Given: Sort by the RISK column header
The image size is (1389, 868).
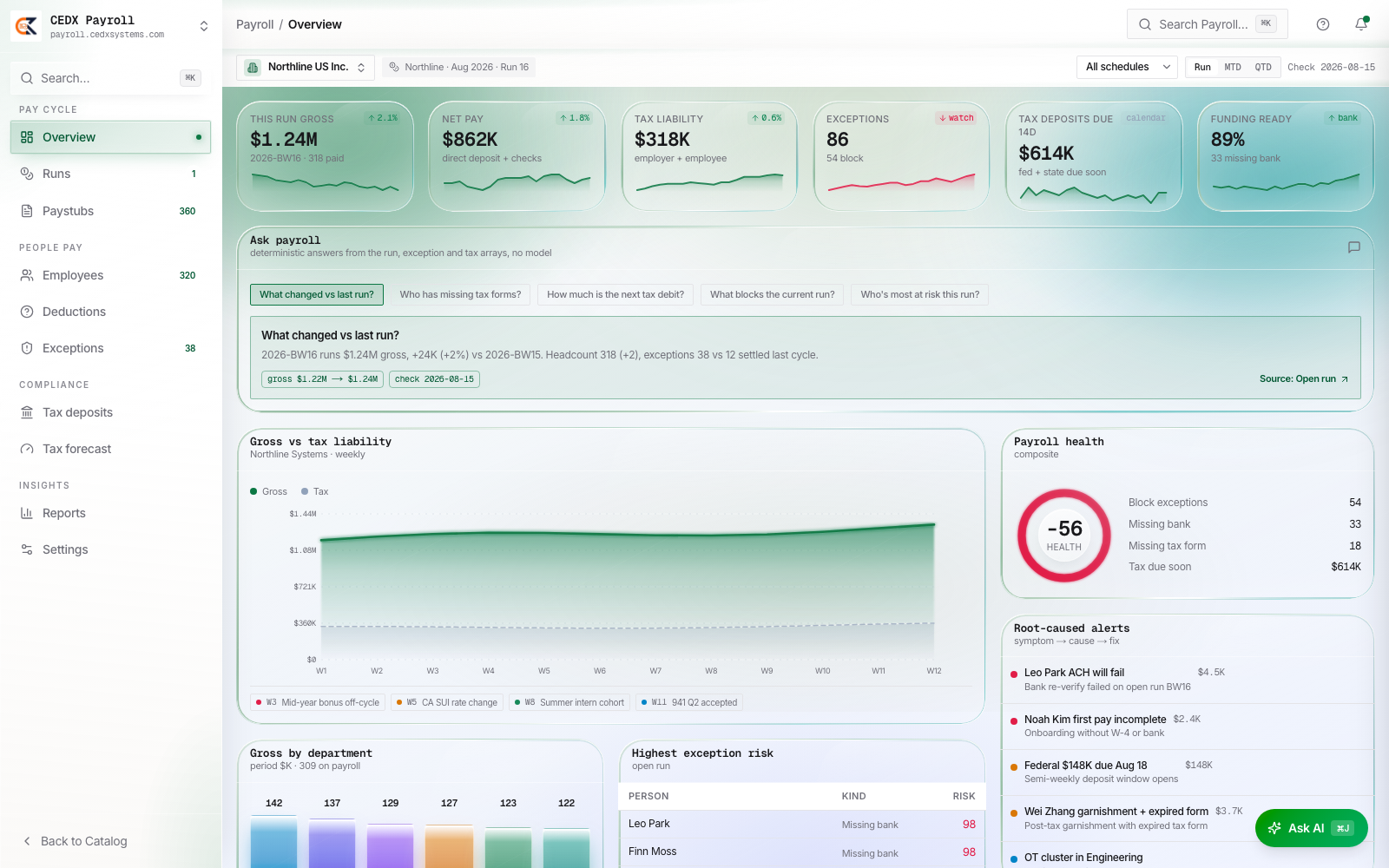Looking at the screenshot, I should 964,796.
